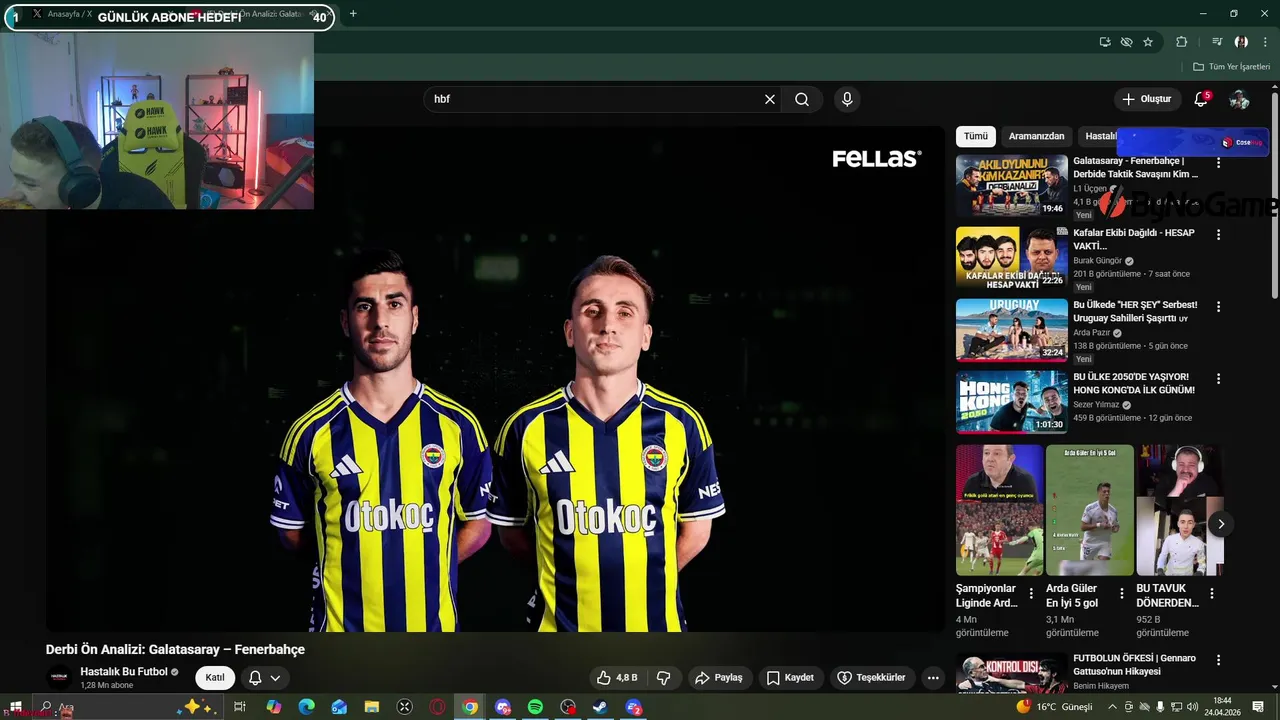This screenshot has width=1280, height=720.
Task: Select the Aramanızdan filter chip
Action: (1036, 136)
